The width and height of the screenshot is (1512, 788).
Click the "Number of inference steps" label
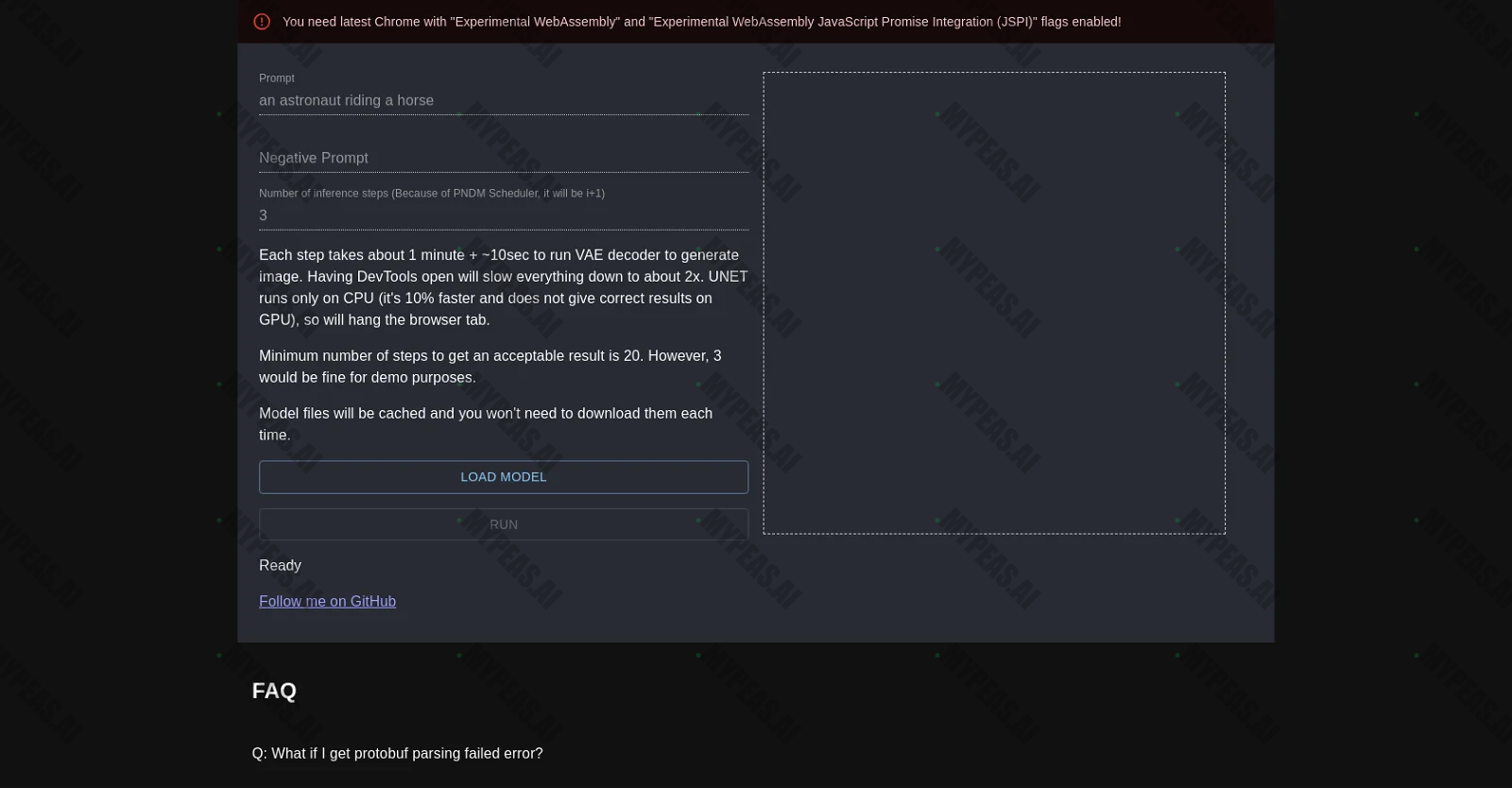(432, 193)
